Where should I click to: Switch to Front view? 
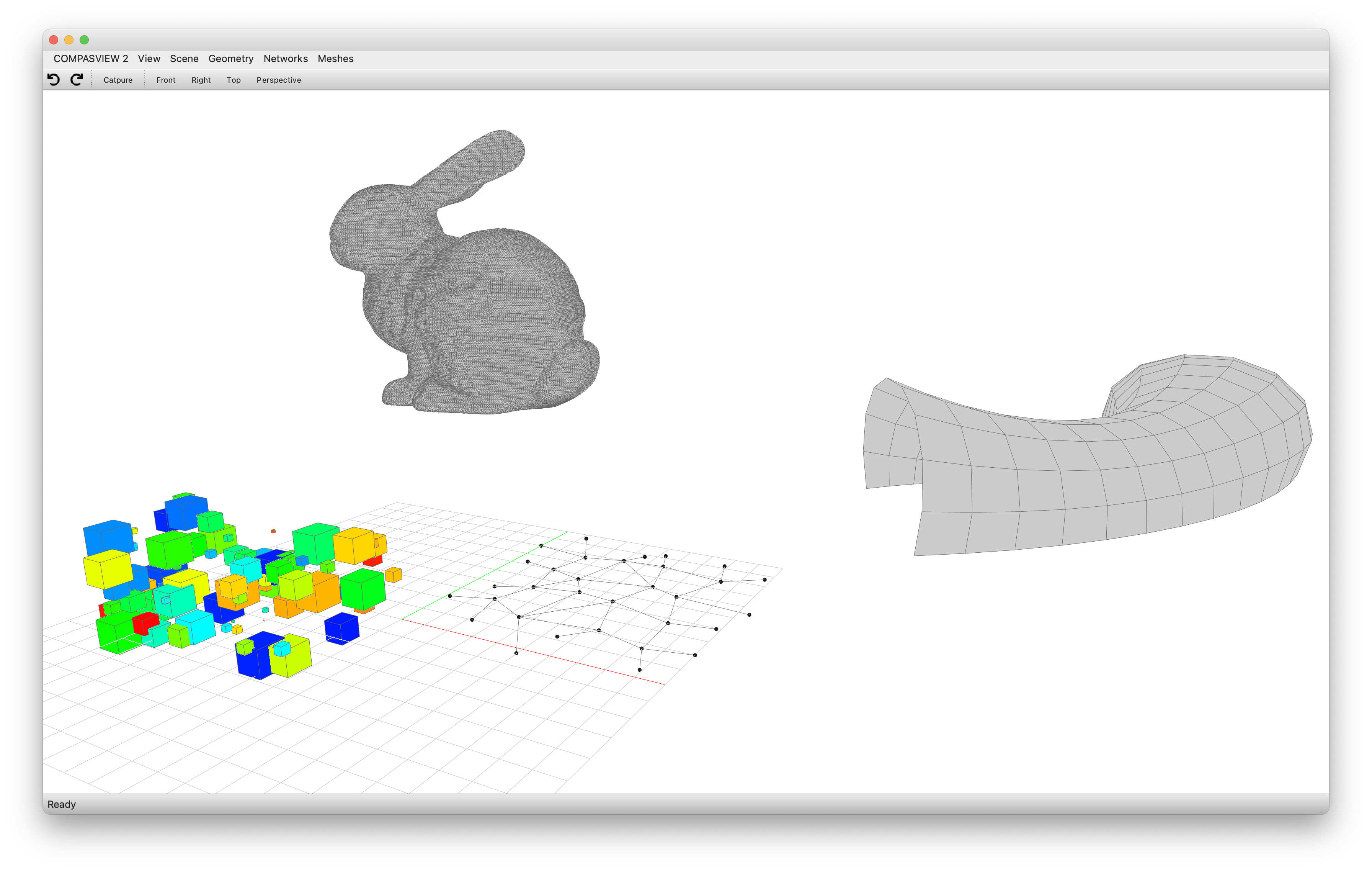166,80
